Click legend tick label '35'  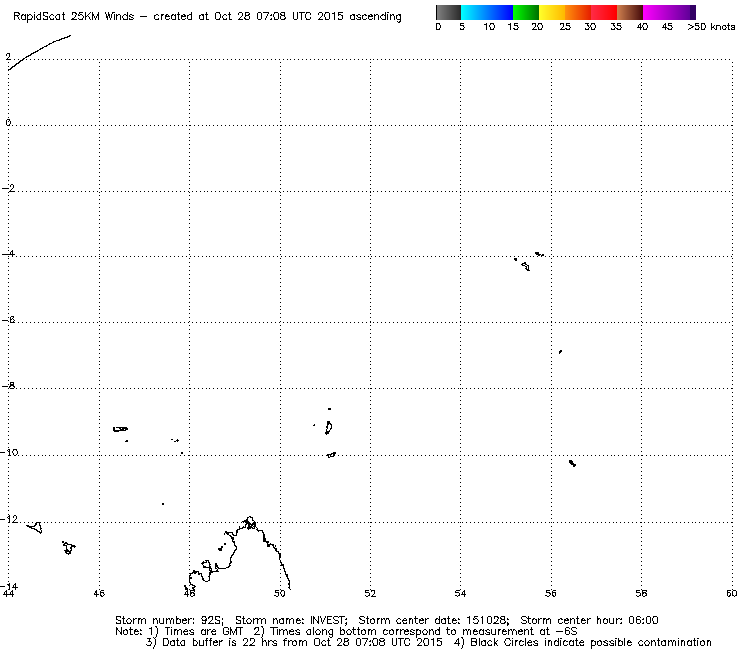pyautogui.click(x=616, y=27)
